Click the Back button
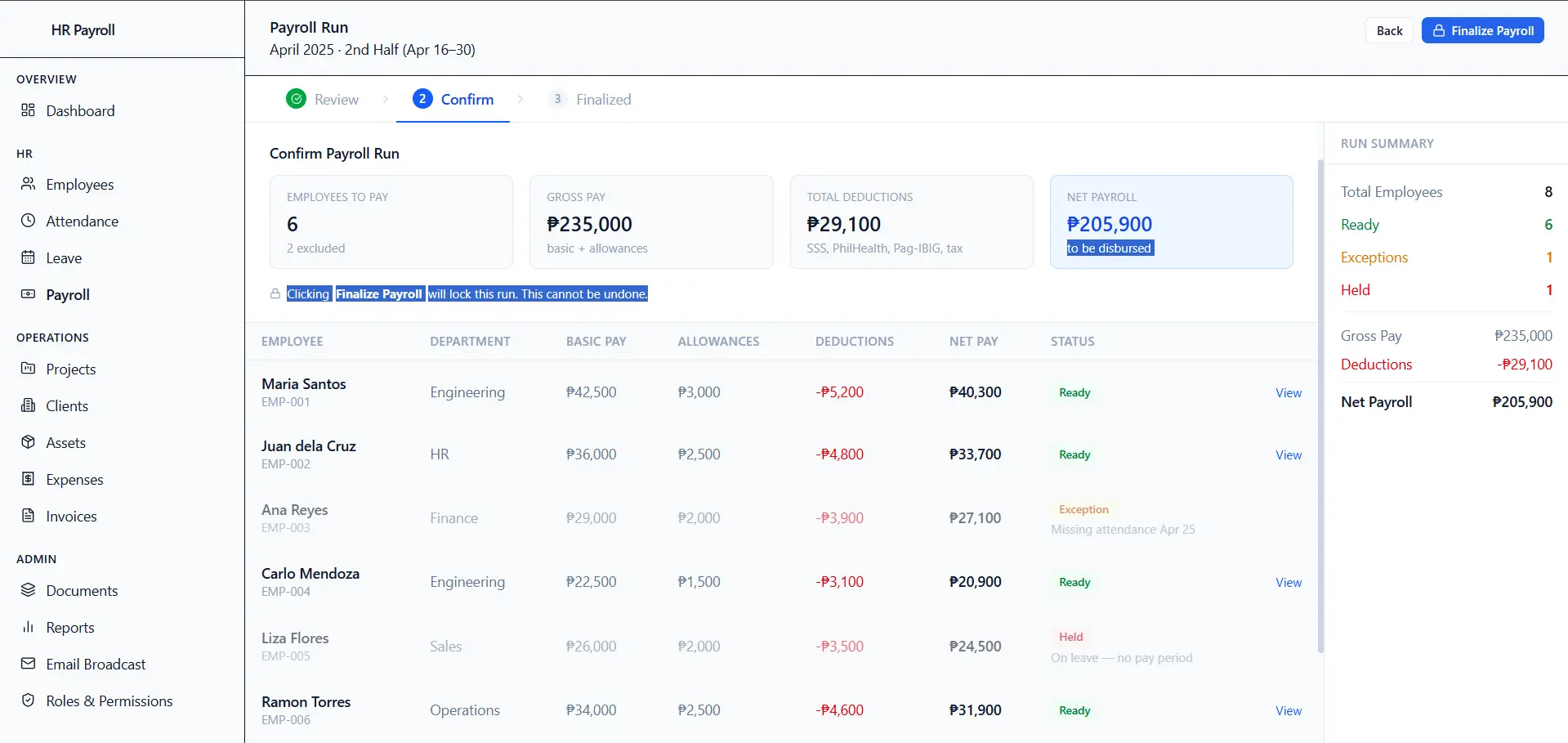 pos(1389,31)
